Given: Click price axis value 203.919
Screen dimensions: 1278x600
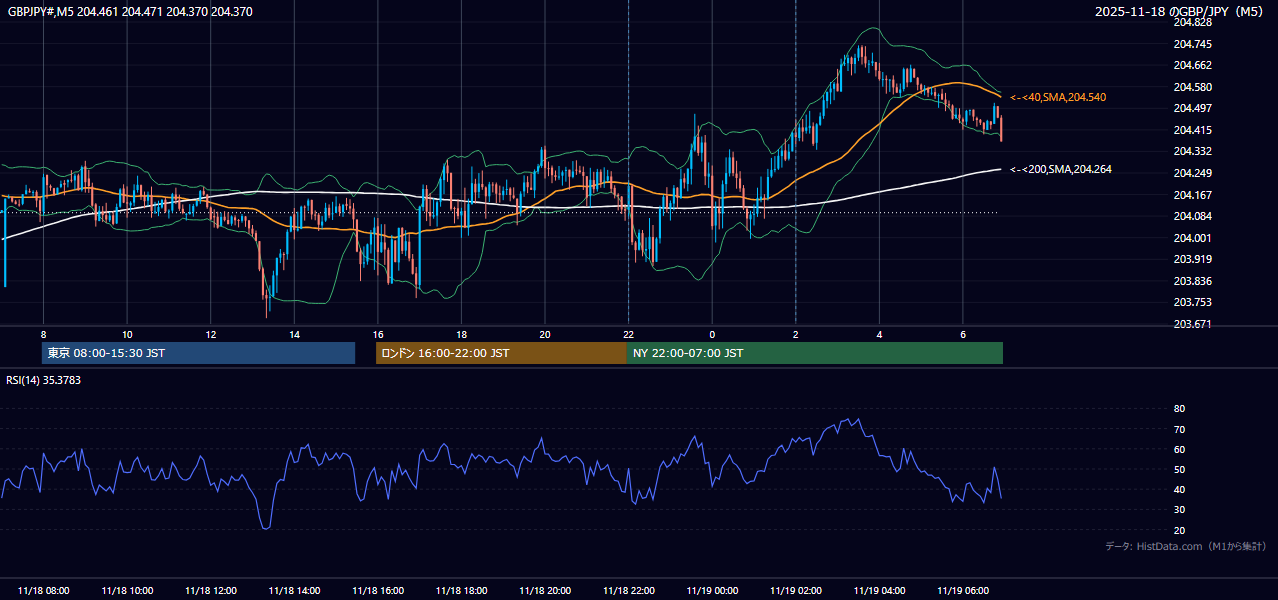Looking at the screenshot, I should [1192, 259].
